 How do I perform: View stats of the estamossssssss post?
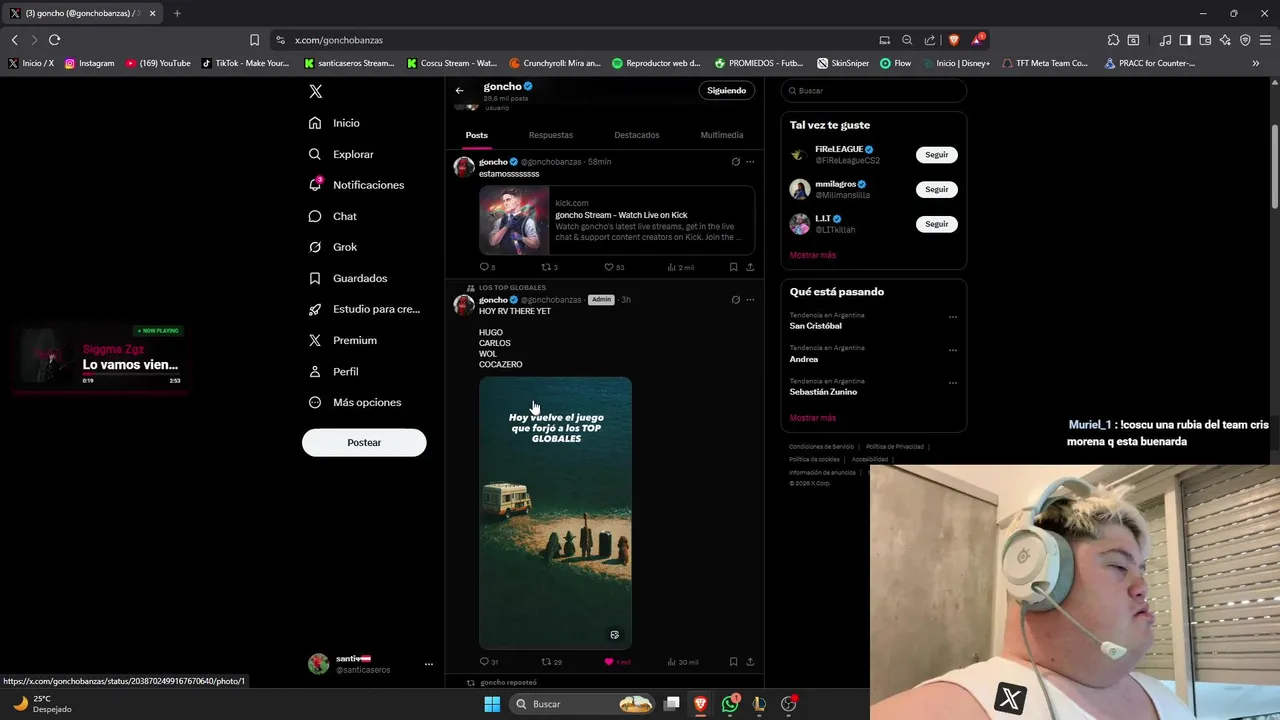pyautogui.click(x=680, y=267)
